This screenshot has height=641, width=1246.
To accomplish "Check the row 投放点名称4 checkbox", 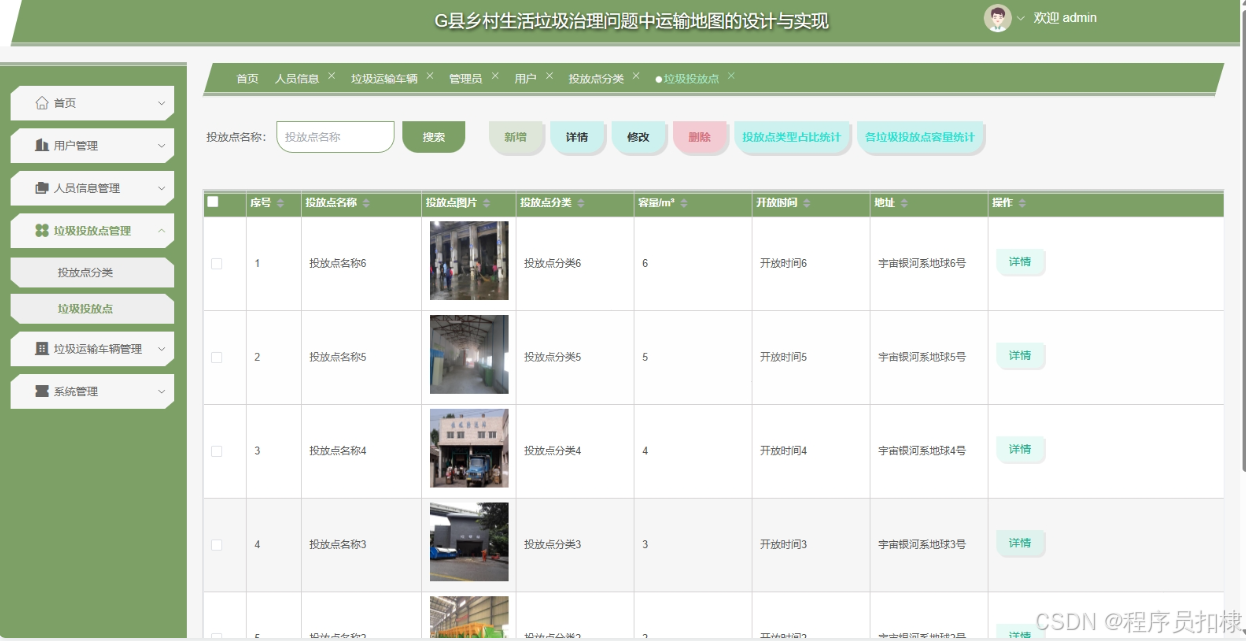I will [216, 451].
